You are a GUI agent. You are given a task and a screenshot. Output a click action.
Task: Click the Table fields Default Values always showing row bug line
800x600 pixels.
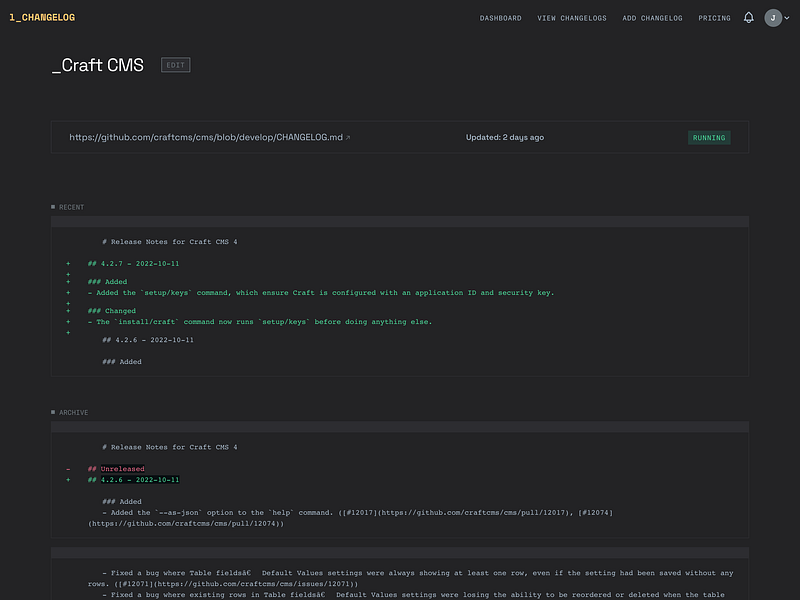pos(411,579)
